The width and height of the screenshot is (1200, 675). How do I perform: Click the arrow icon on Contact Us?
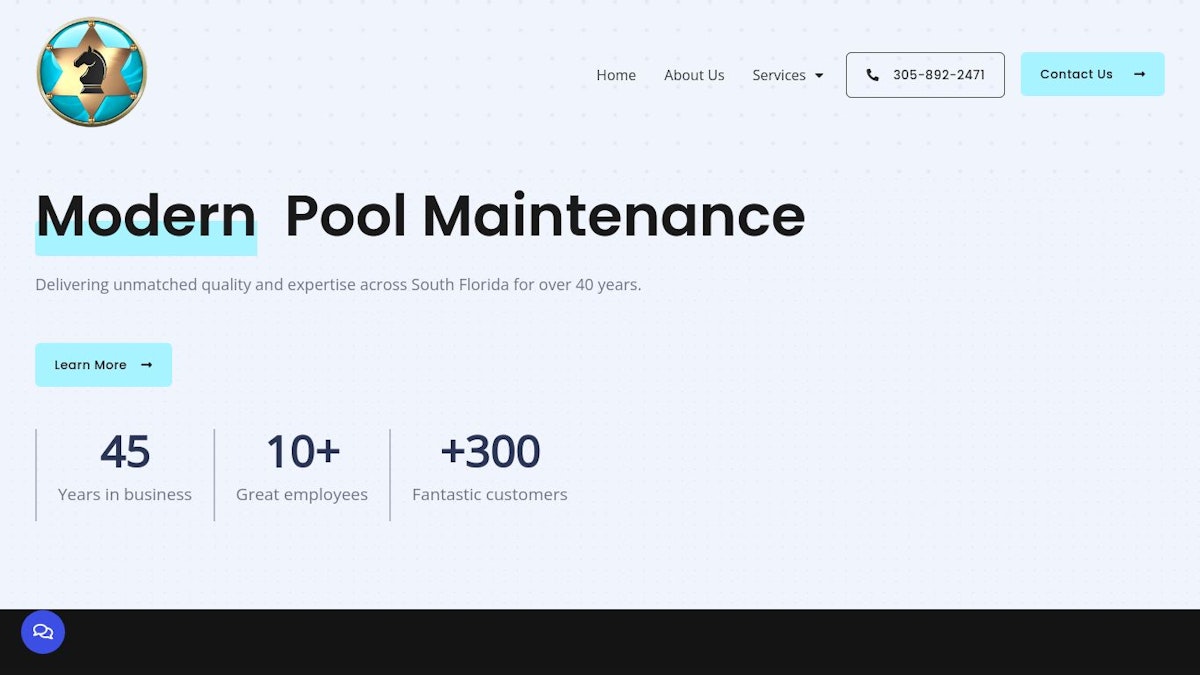point(1139,74)
